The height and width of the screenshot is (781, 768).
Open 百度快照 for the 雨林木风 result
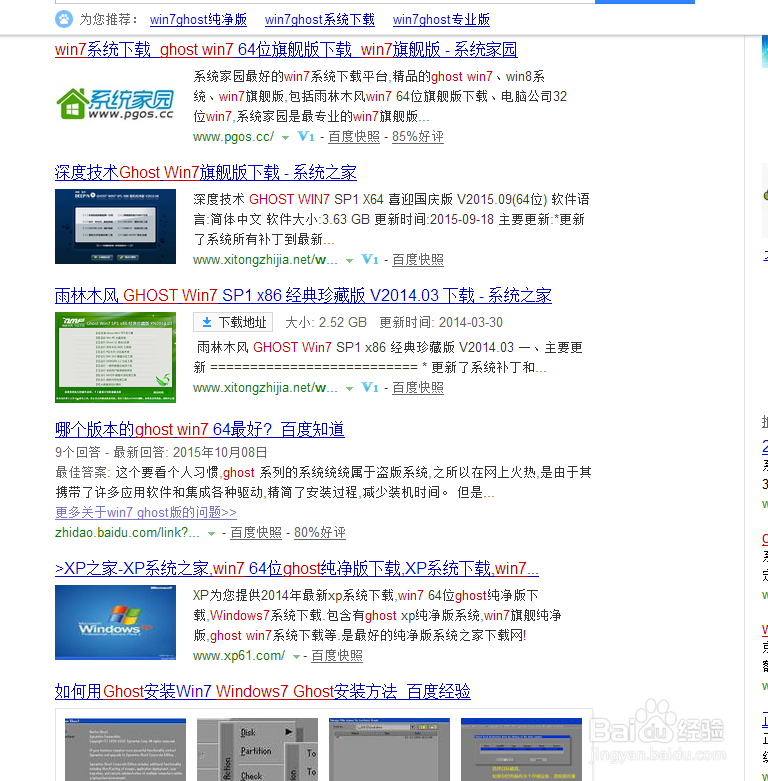[x=418, y=388]
